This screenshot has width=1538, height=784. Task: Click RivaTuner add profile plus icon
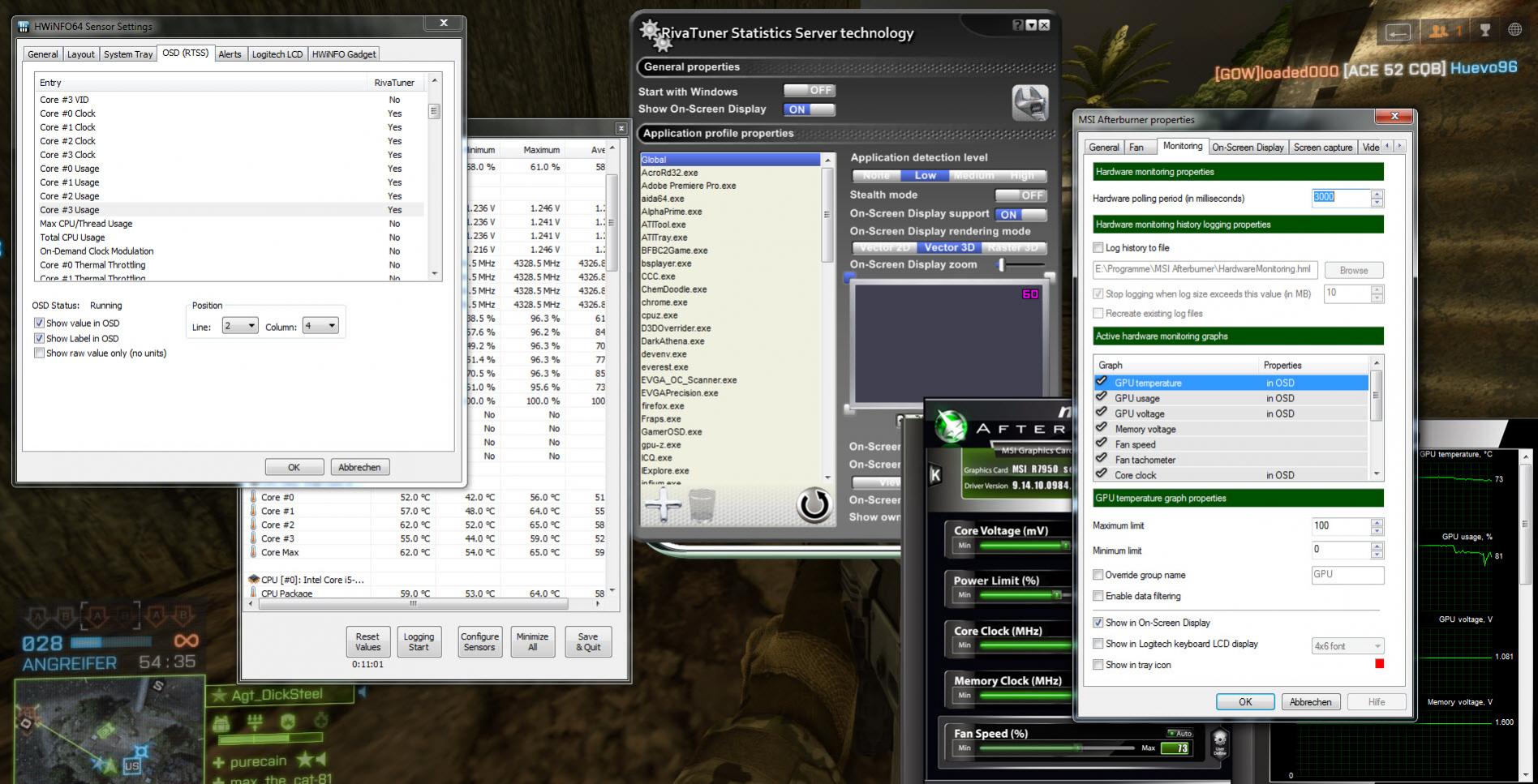point(663,505)
